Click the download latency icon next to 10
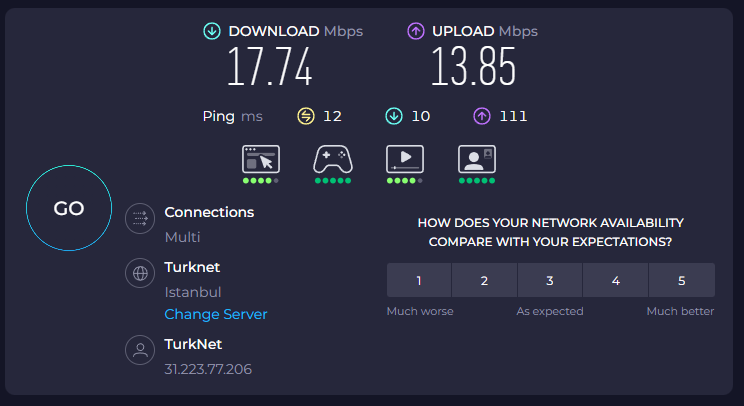This screenshot has width=744, height=406. (394, 116)
